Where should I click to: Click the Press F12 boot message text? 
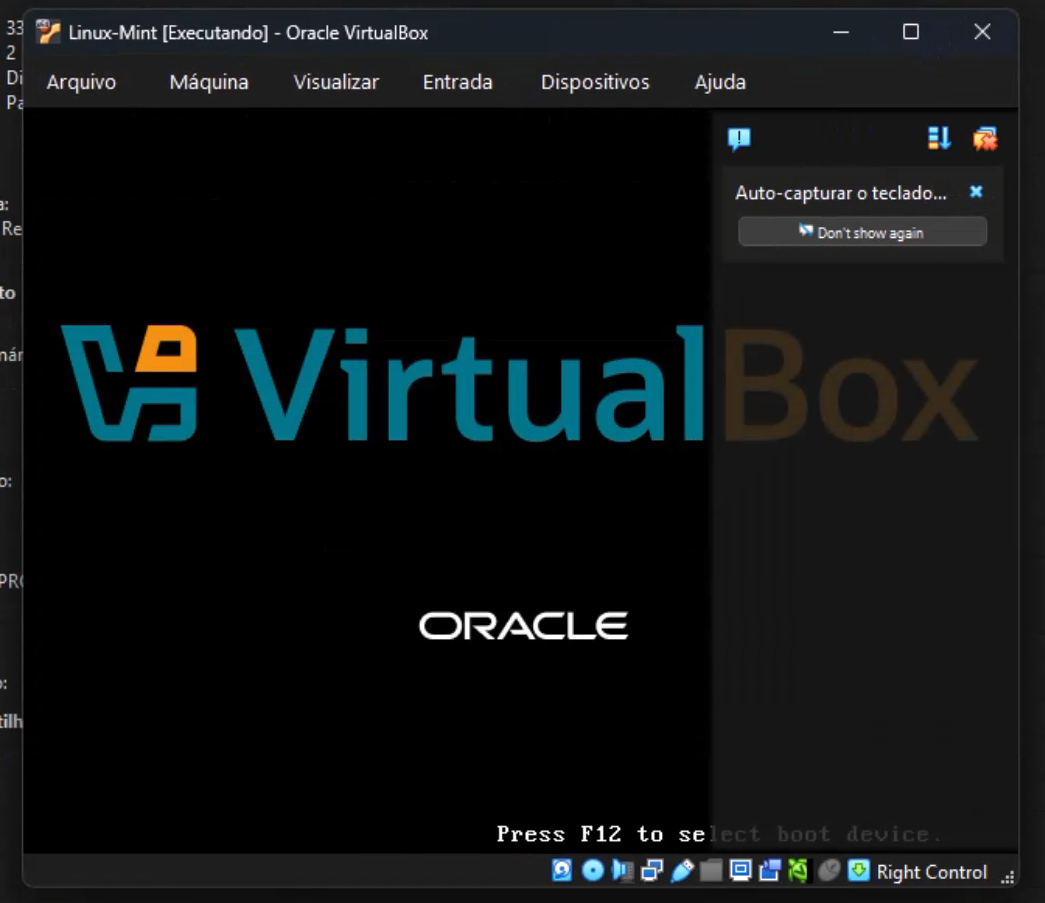718,834
